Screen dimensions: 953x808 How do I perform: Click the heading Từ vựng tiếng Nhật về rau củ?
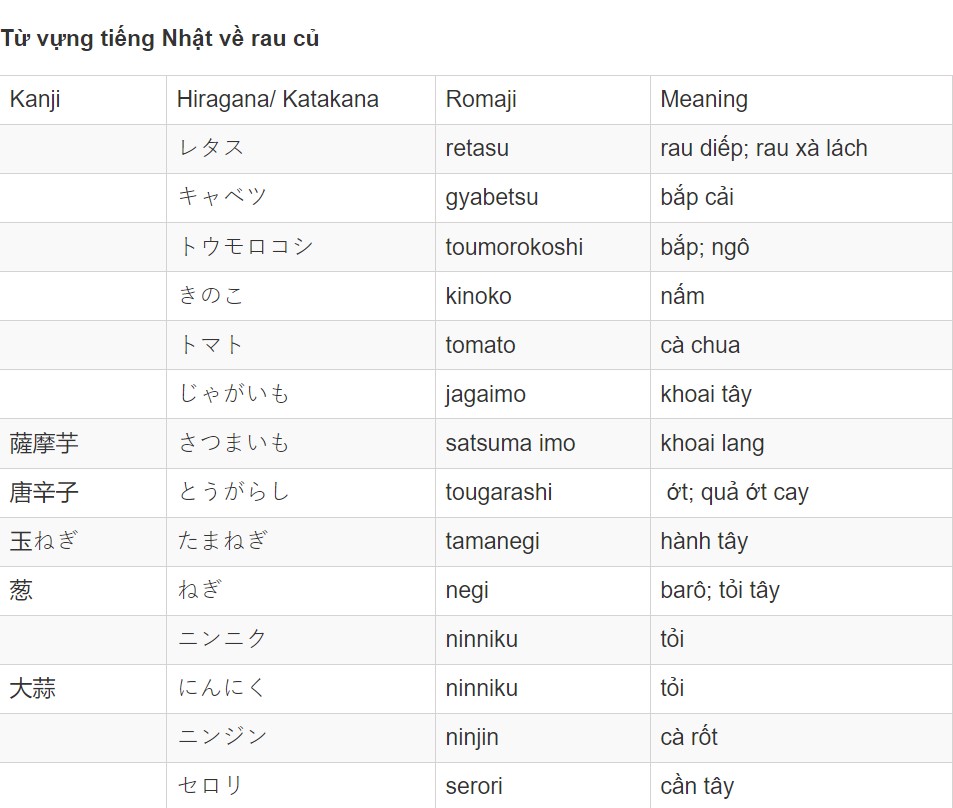click(160, 38)
